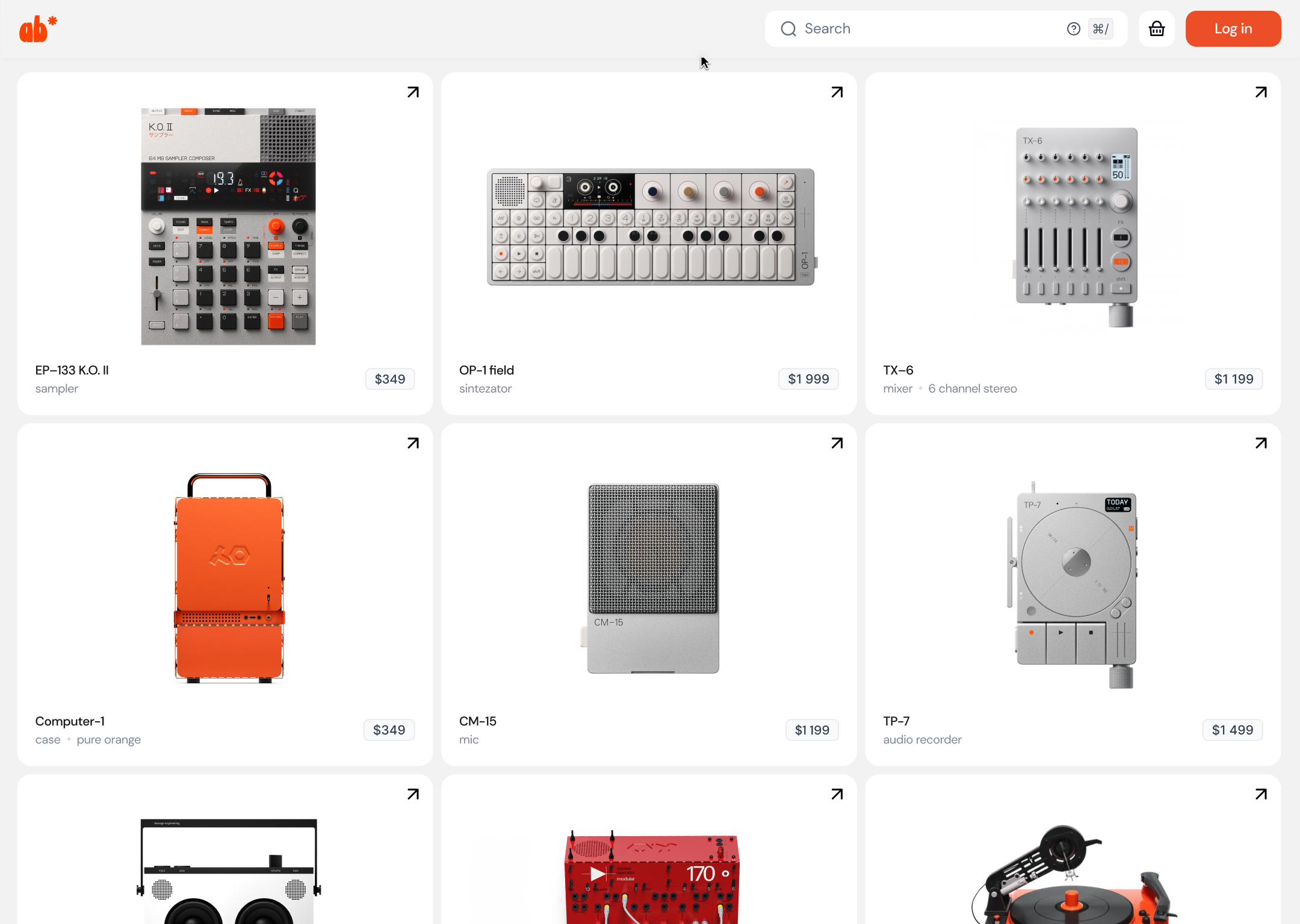Click the 'audio recorder' subtitle text
Screen dimensions: 1300x924
point(922,740)
